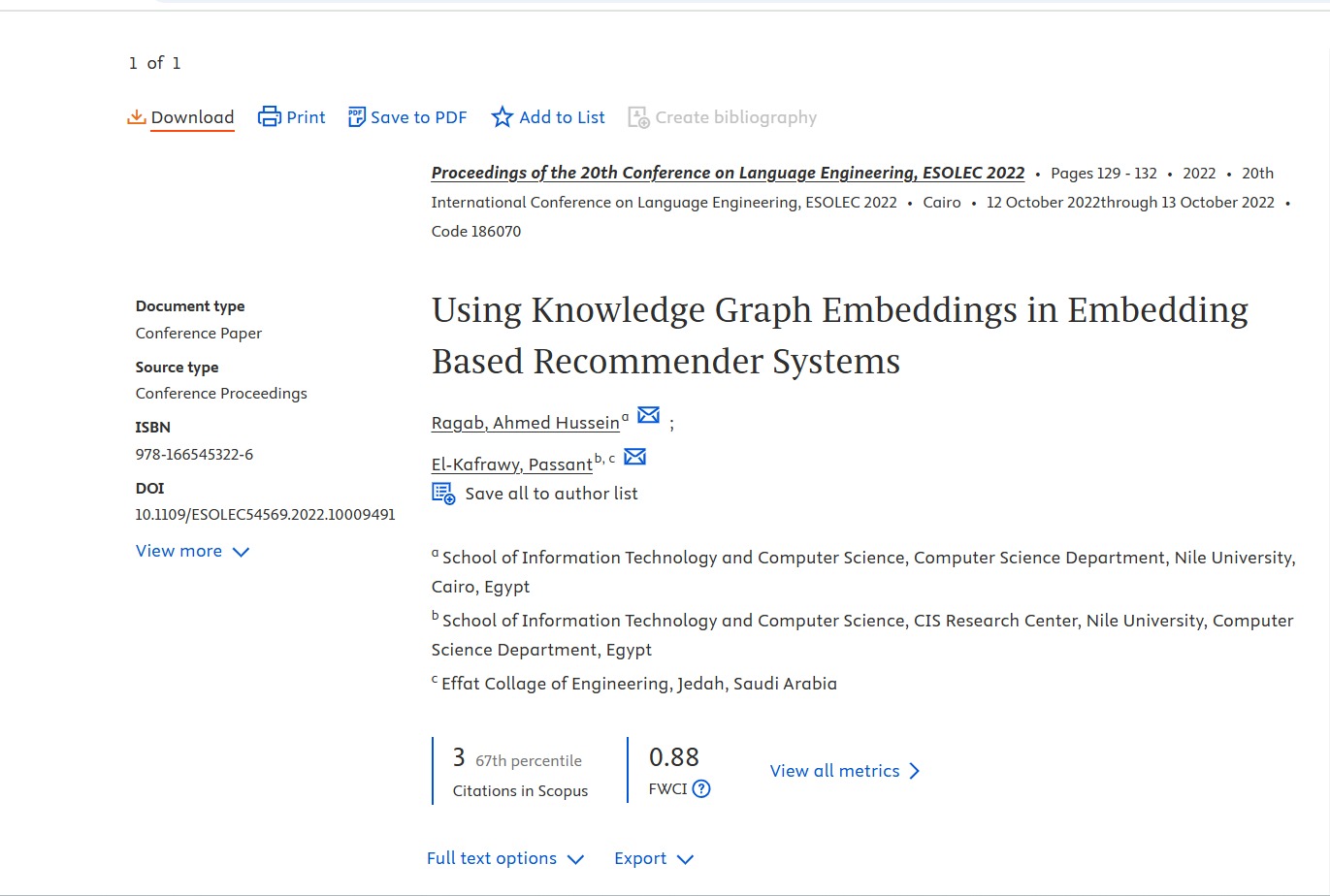Click the Download text link
1330x896 pixels.
click(x=192, y=117)
